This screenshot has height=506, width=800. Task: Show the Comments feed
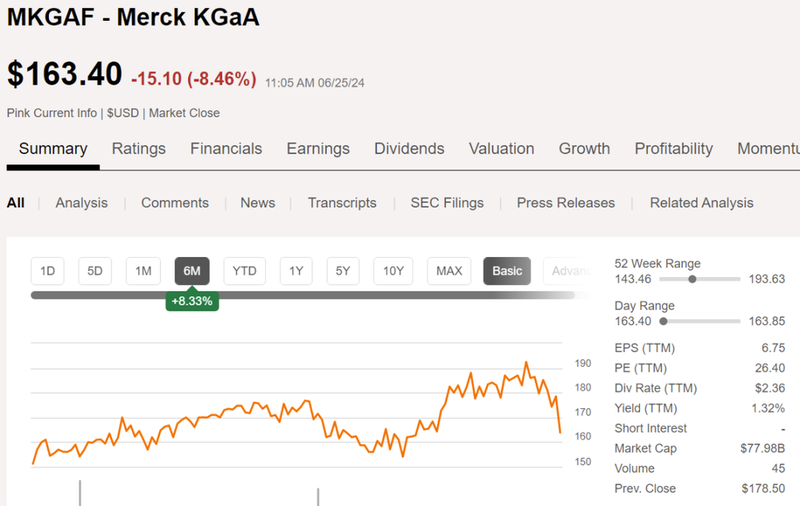(x=175, y=203)
